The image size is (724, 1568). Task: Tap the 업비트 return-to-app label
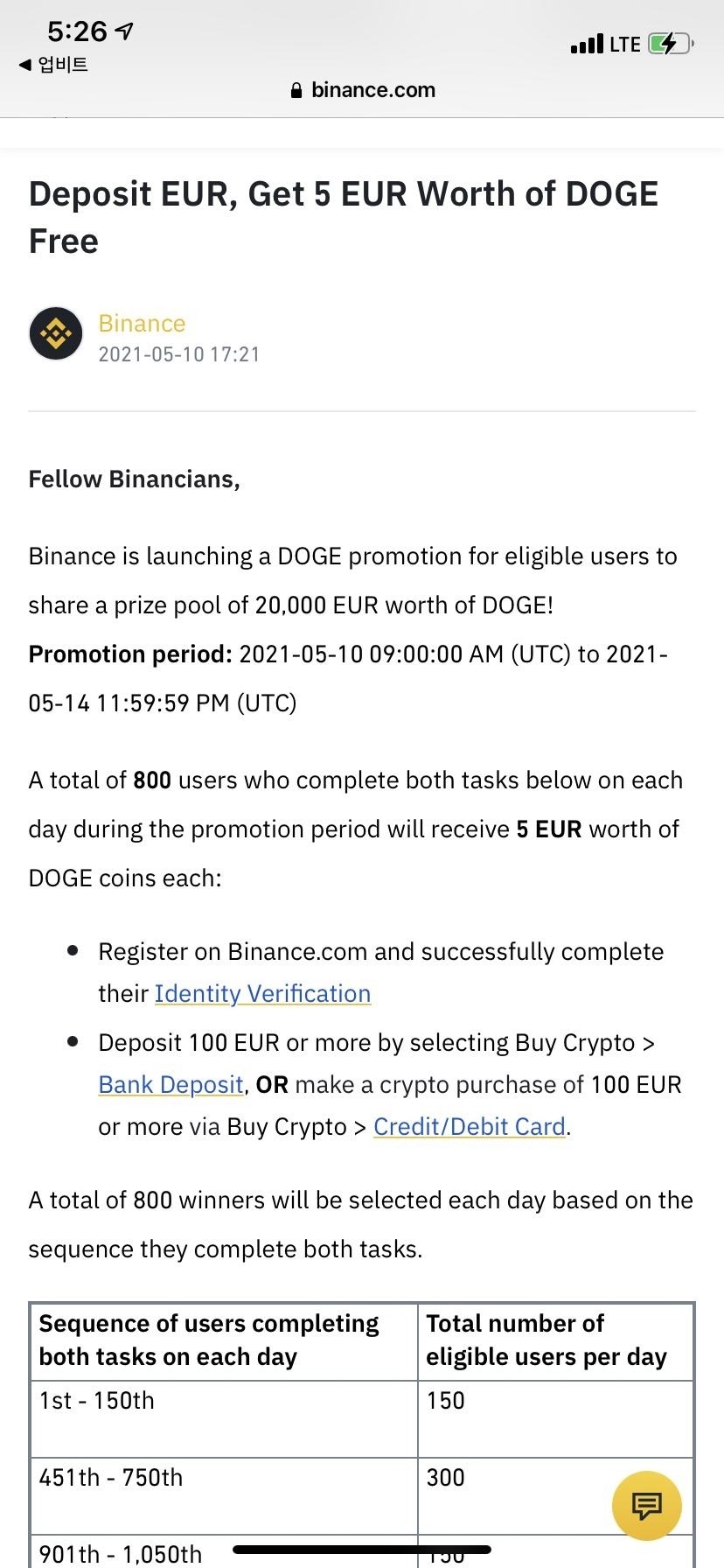[x=63, y=65]
